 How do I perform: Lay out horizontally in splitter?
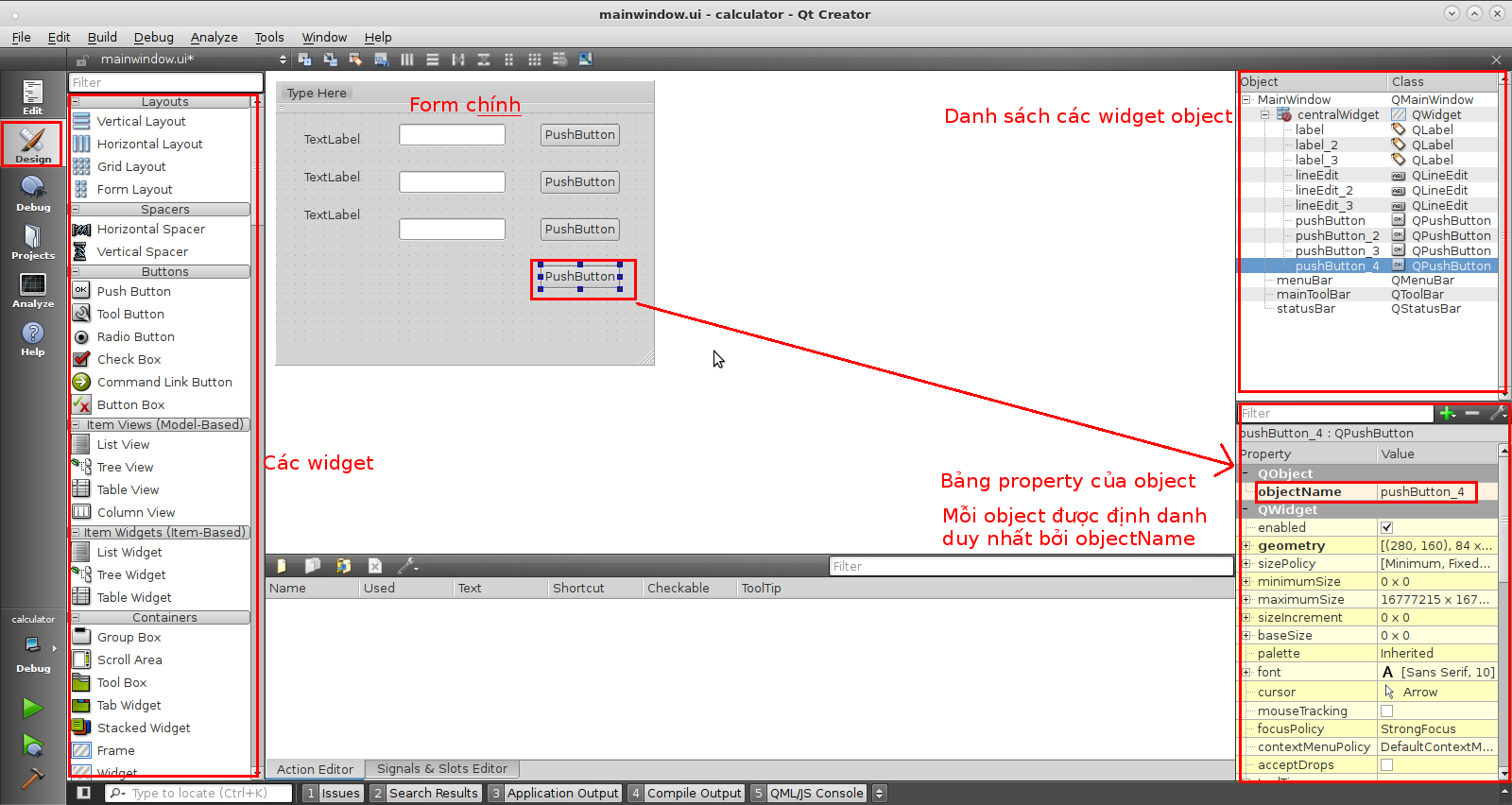click(458, 60)
